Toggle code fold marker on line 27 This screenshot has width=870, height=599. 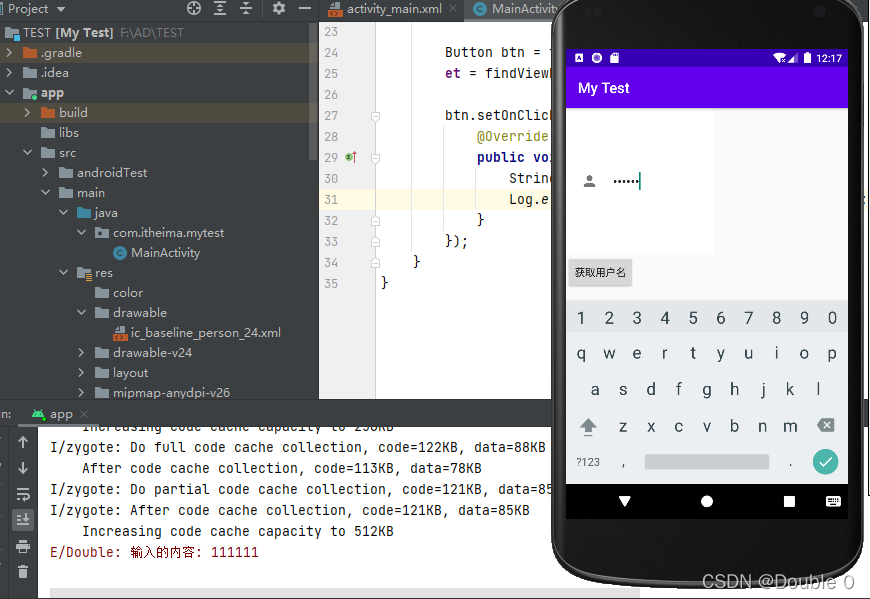tap(375, 116)
